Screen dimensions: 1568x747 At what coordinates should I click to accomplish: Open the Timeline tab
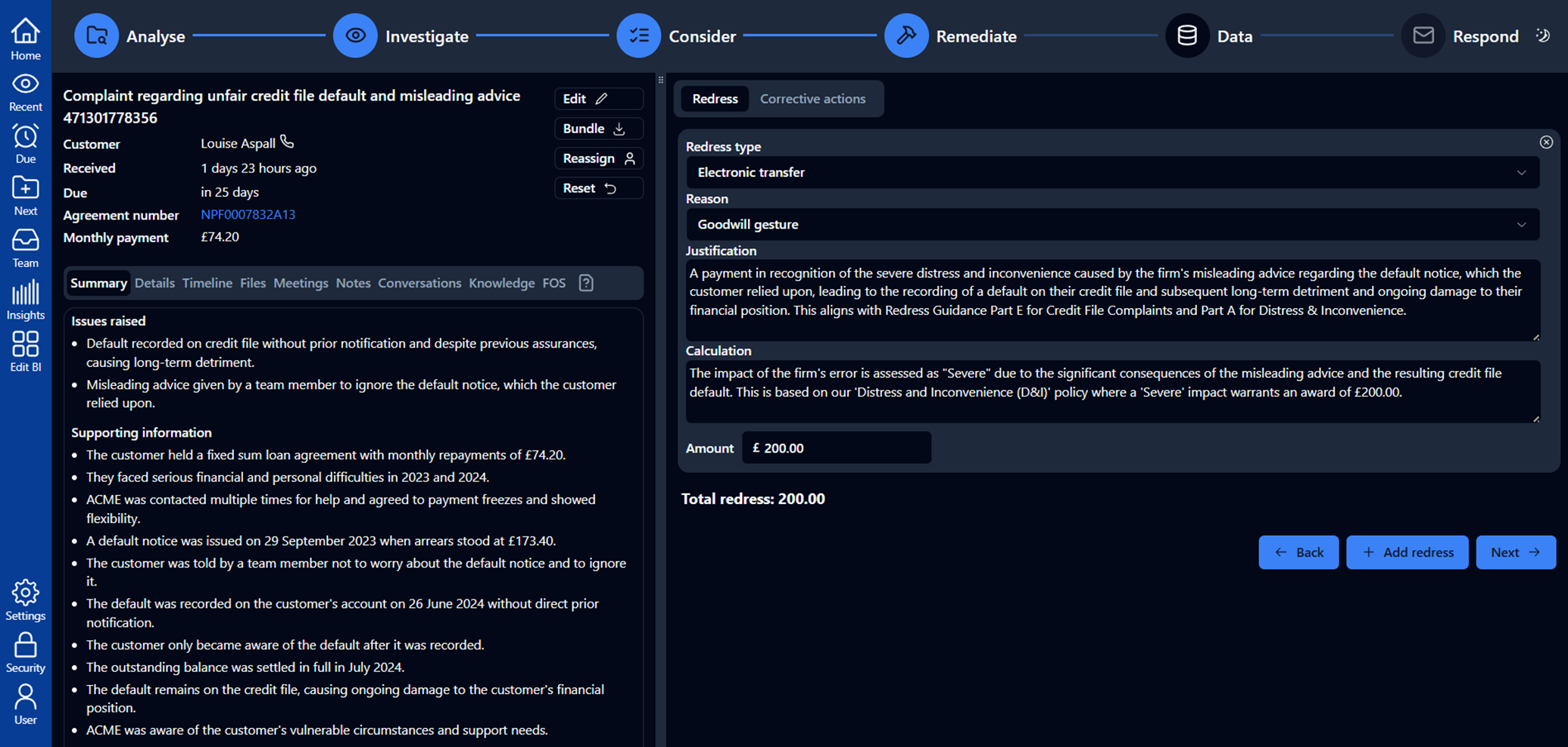(207, 283)
